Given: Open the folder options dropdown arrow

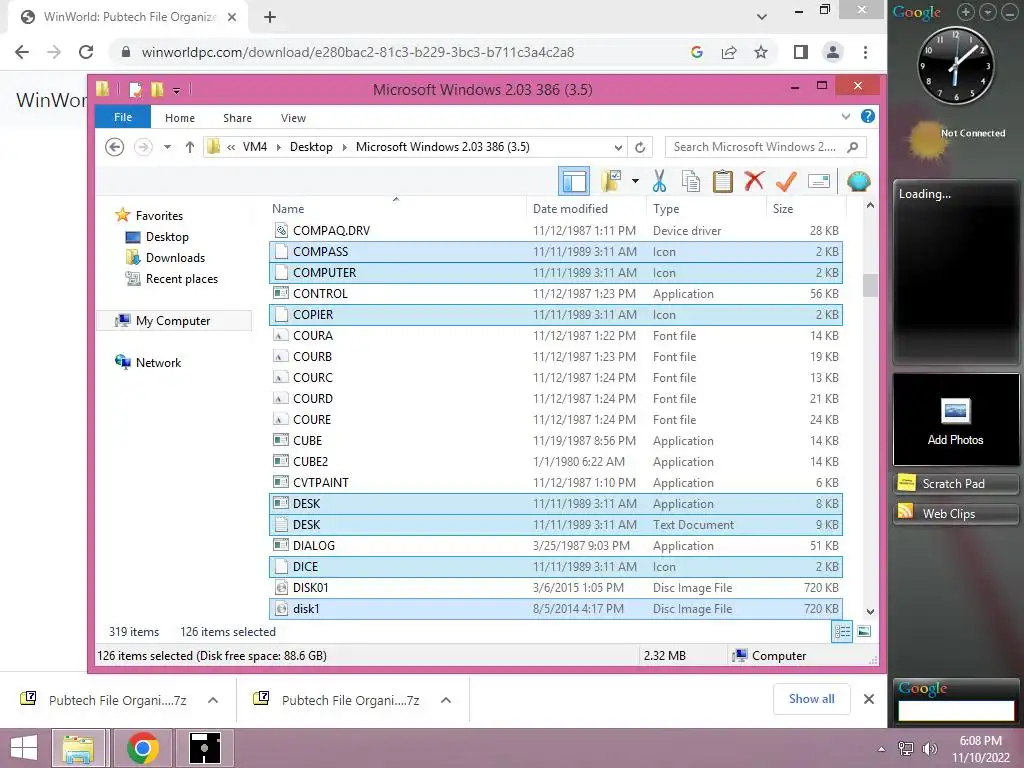Looking at the screenshot, I should tap(635, 181).
